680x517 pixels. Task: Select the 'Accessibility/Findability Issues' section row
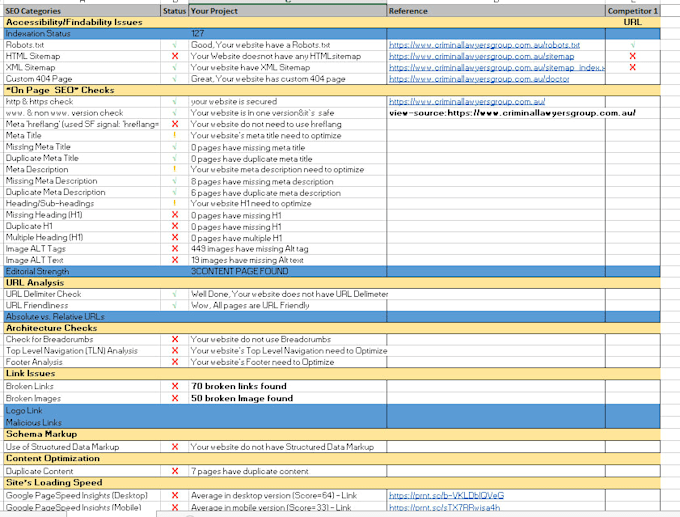pyautogui.click(x=332, y=22)
